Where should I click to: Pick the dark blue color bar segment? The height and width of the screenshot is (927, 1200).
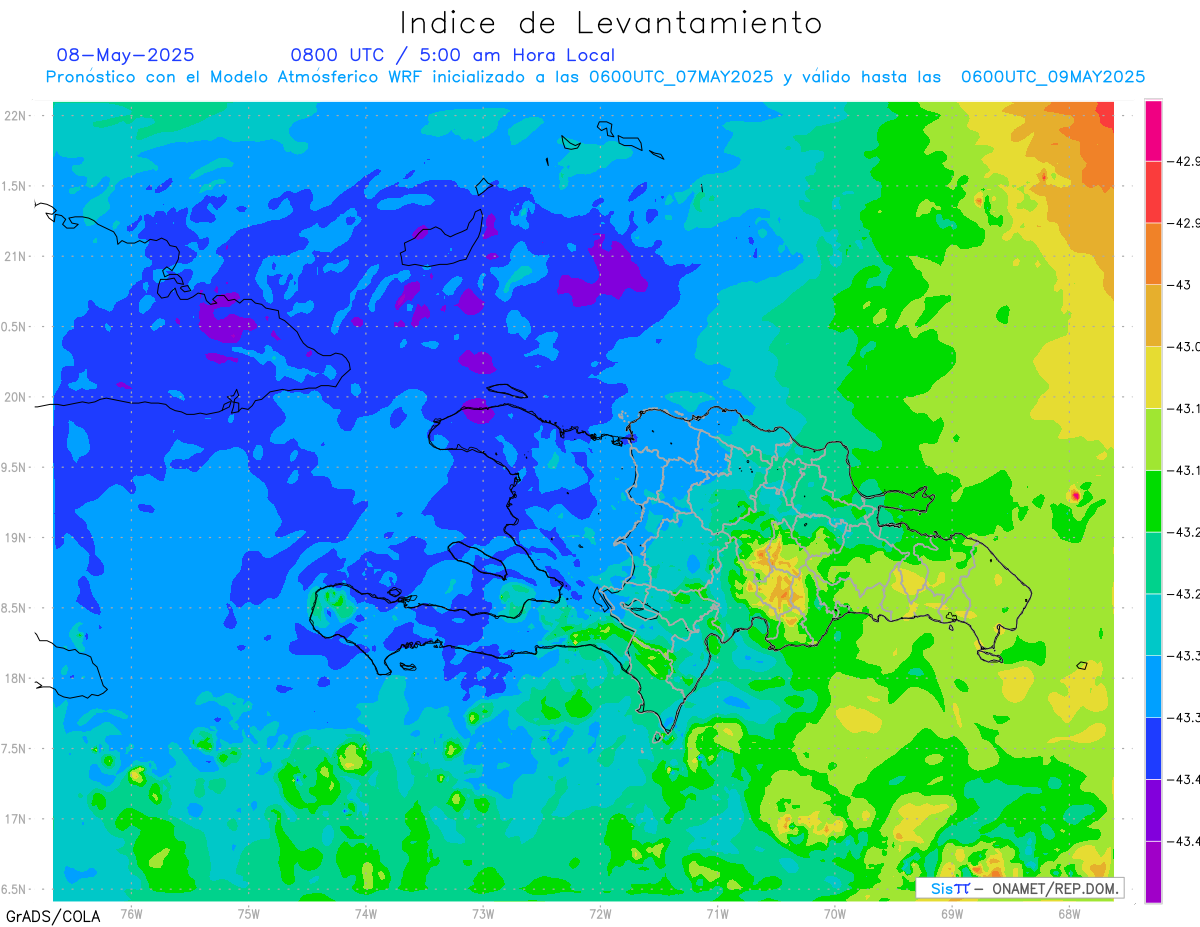[x=1153, y=748]
